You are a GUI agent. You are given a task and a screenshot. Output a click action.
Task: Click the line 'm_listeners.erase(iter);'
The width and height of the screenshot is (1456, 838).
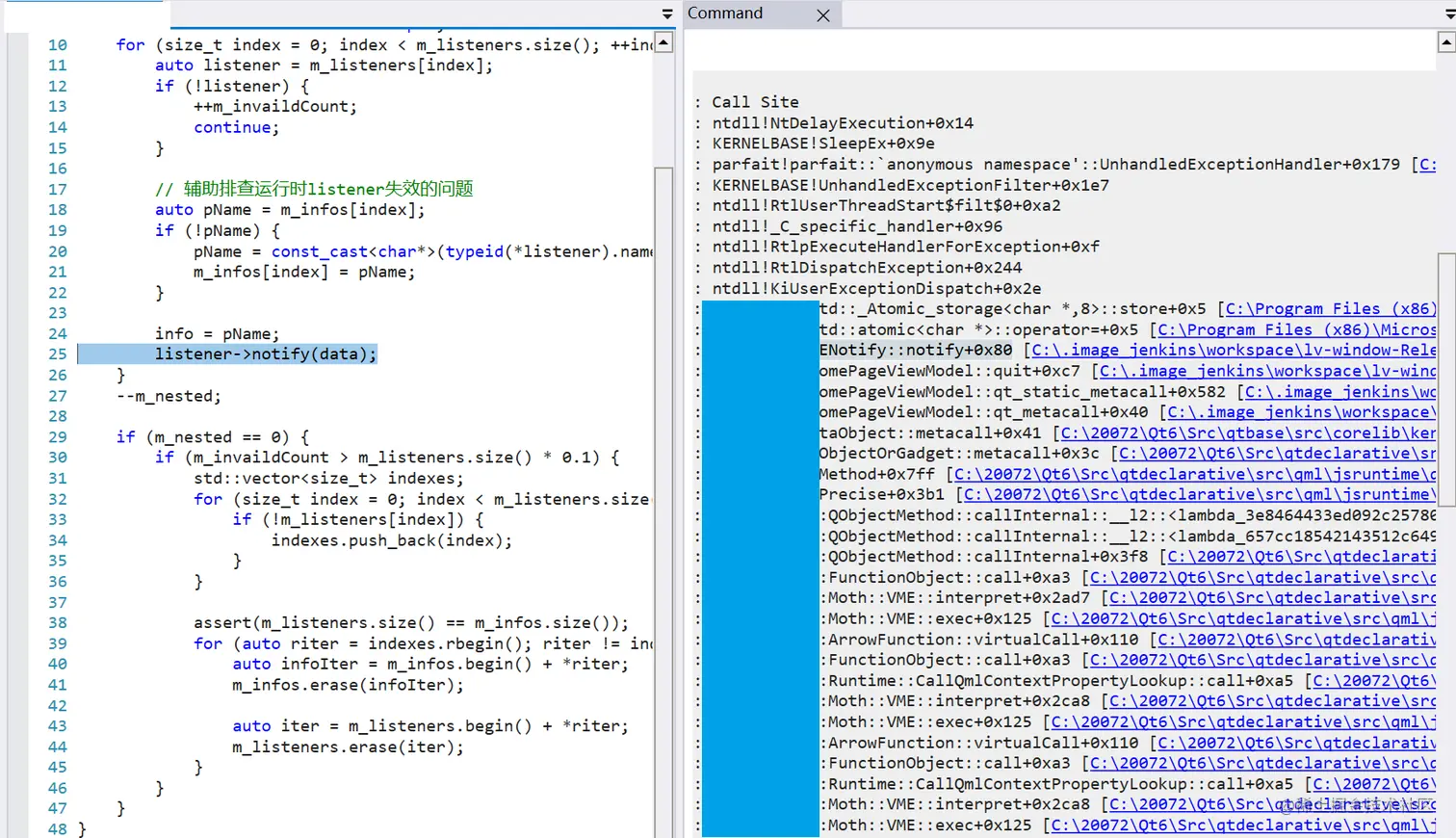point(348,746)
